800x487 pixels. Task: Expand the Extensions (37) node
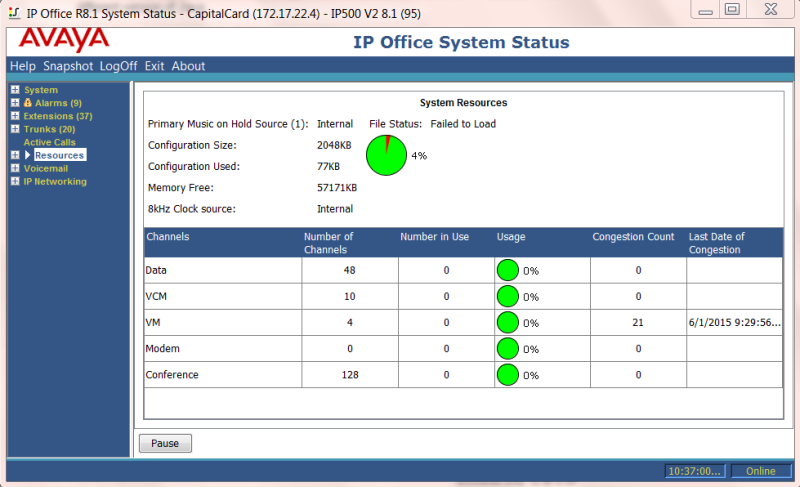(15, 116)
